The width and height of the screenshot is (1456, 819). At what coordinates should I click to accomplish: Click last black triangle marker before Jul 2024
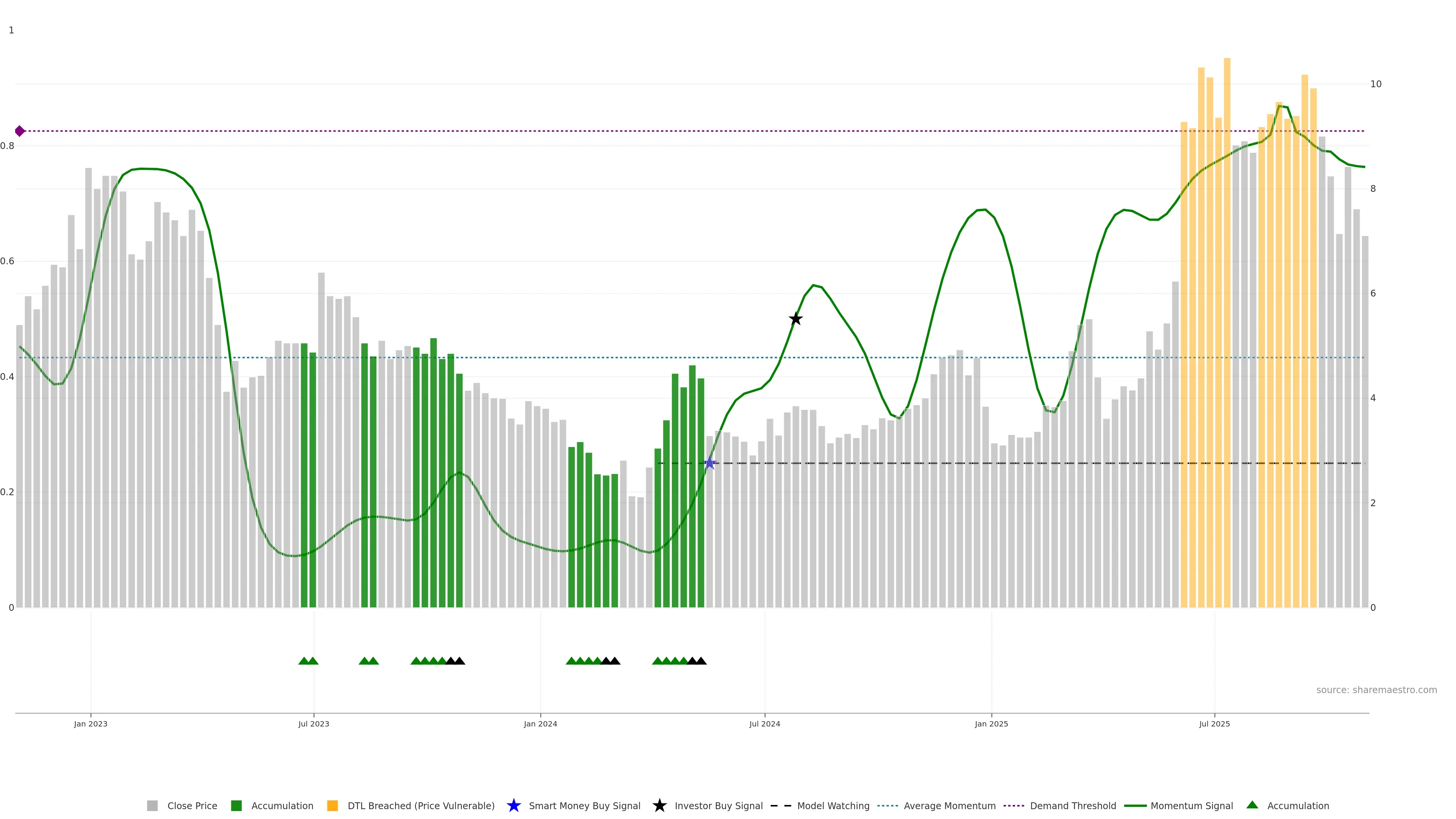tap(701, 661)
